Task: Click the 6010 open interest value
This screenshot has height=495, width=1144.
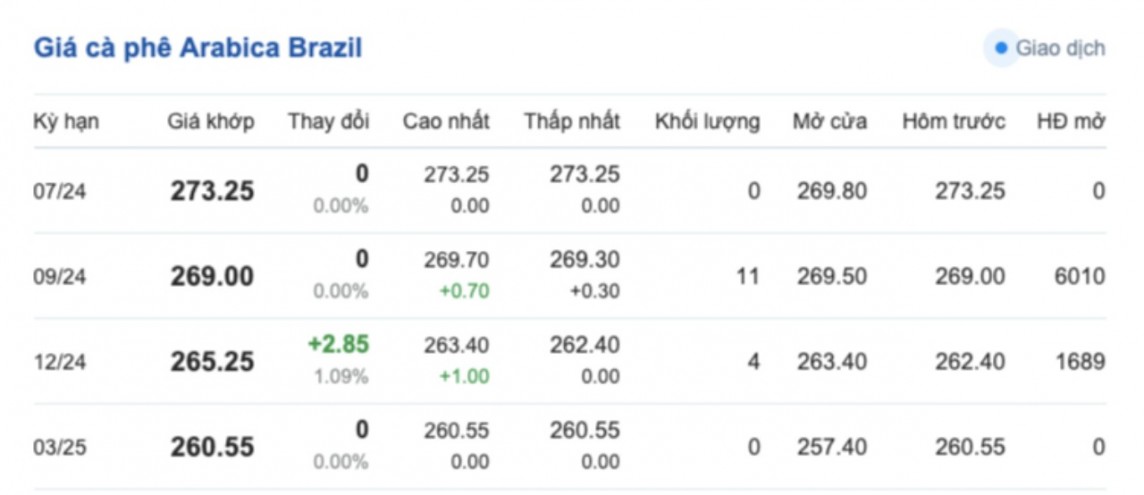Action: tap(1079, 277)
